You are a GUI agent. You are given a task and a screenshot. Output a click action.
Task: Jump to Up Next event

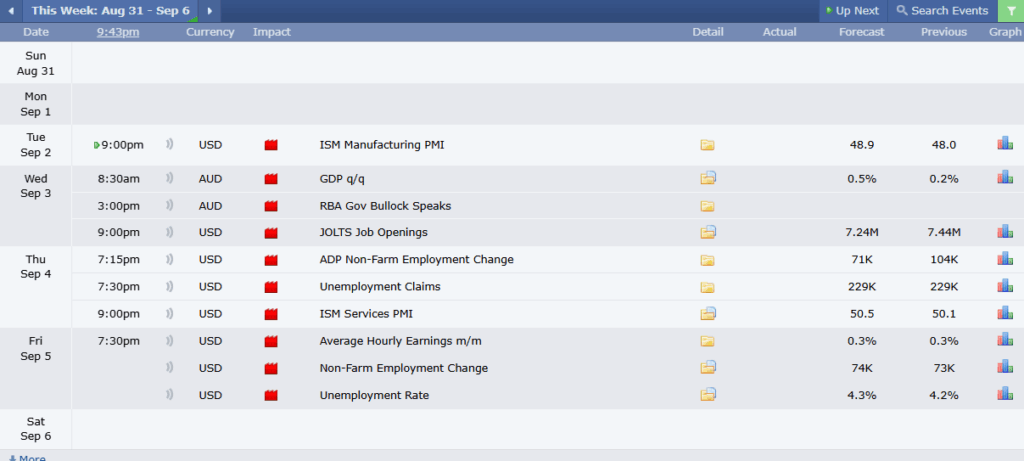click(850, 11)
